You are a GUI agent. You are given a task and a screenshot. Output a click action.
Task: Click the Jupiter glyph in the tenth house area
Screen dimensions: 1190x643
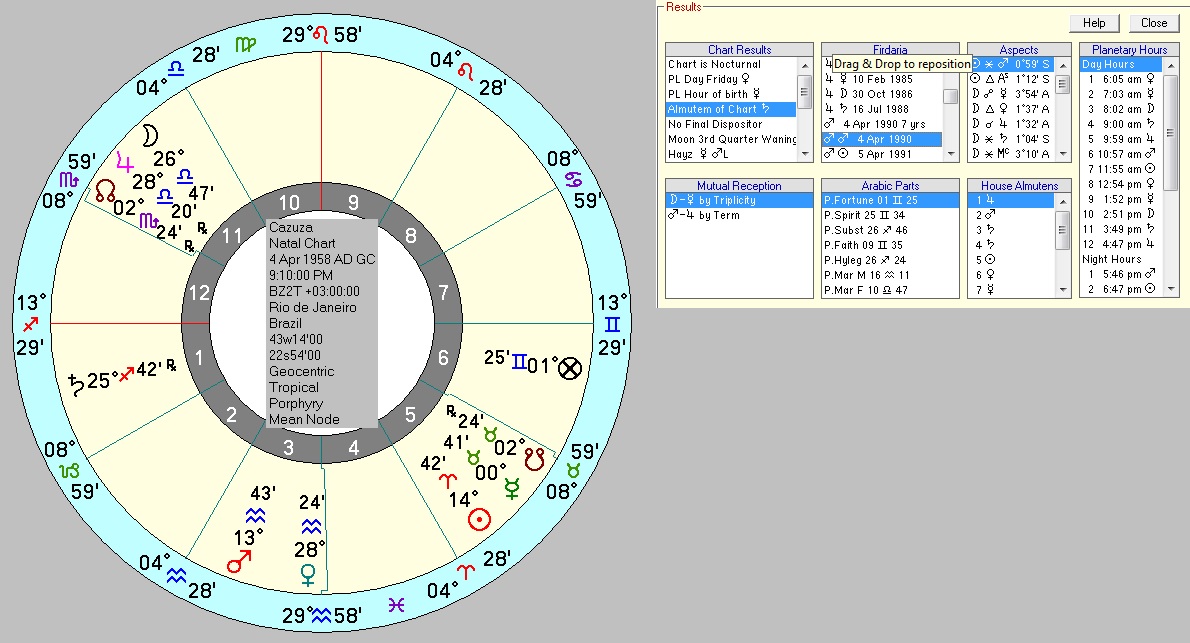pos(124,161)
